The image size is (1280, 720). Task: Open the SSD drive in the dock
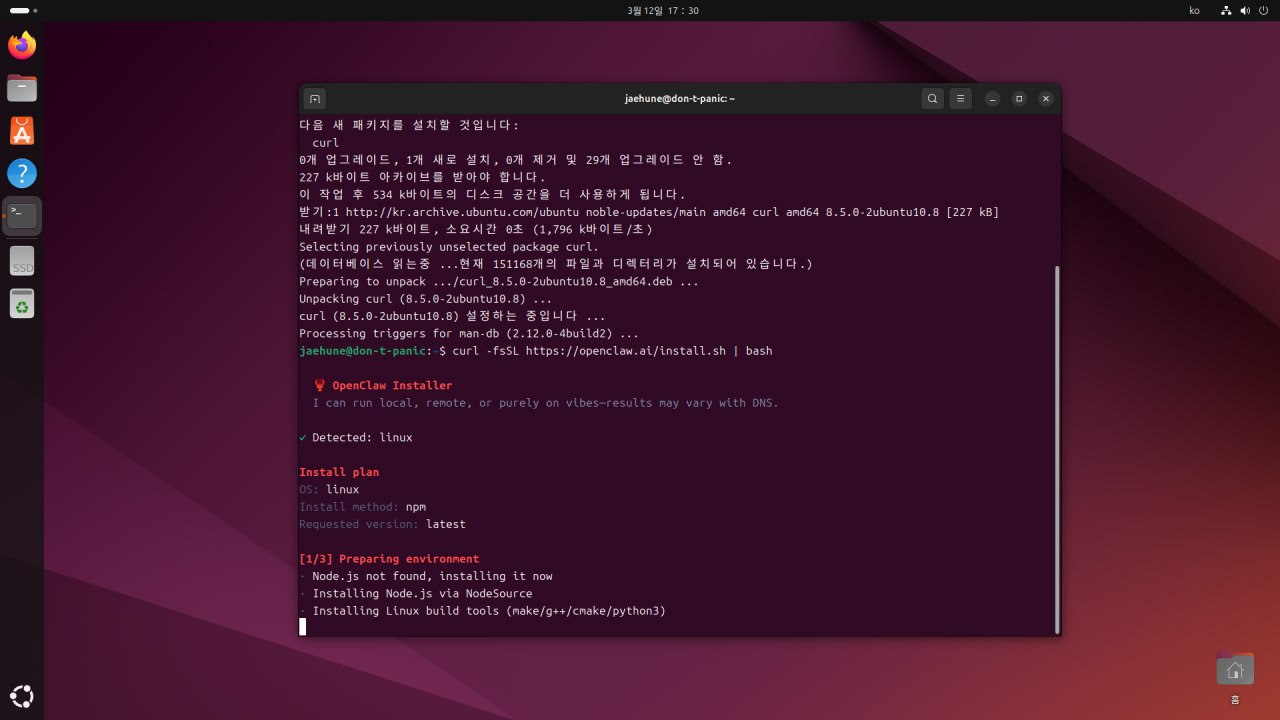coord(22,260)
